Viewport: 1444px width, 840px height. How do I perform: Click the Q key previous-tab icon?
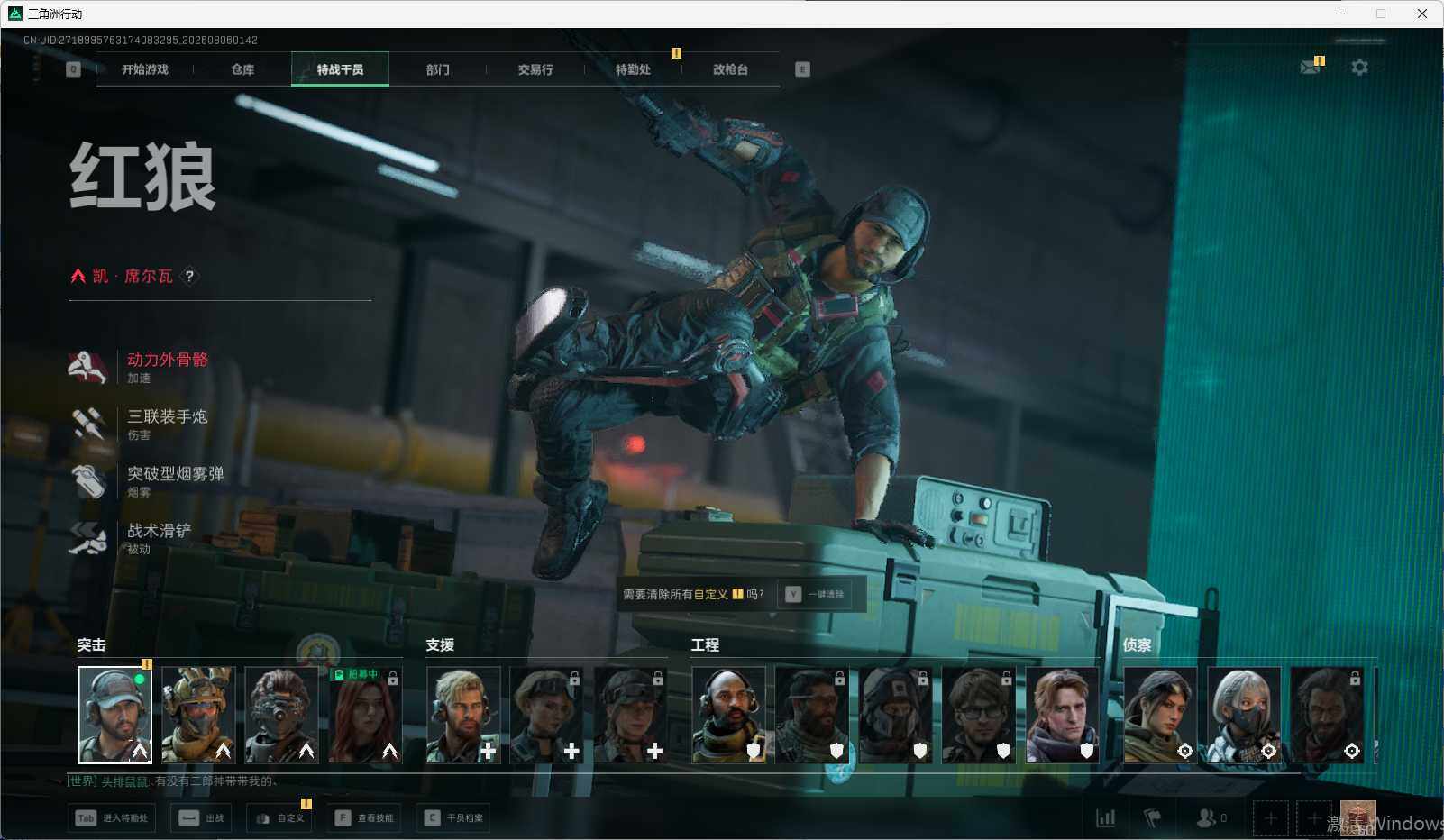click(x=74, y=69)
